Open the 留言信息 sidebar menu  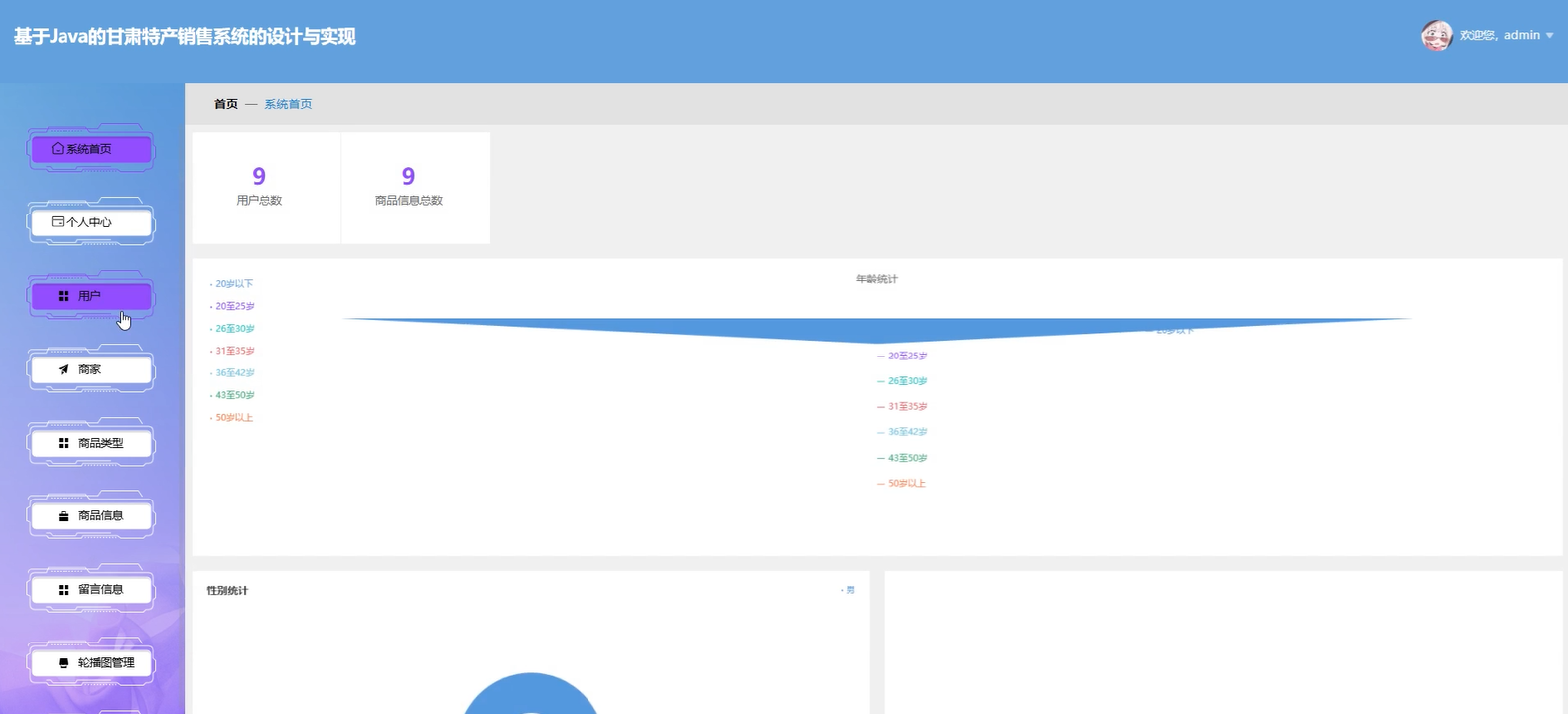click(90, 590)
